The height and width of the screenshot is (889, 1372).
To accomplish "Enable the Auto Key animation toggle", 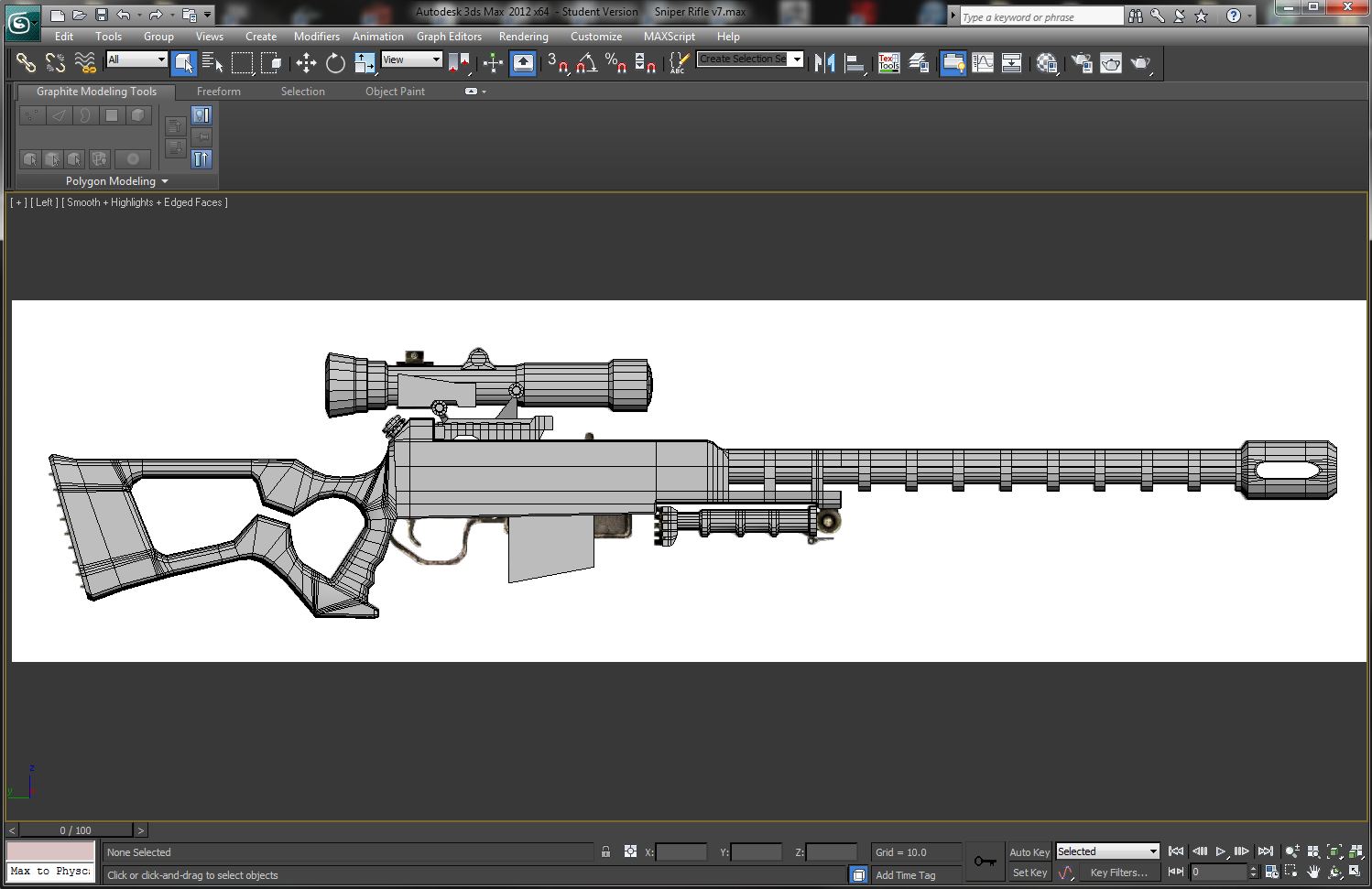I will pyautogui.click(x=1029, y=851).
